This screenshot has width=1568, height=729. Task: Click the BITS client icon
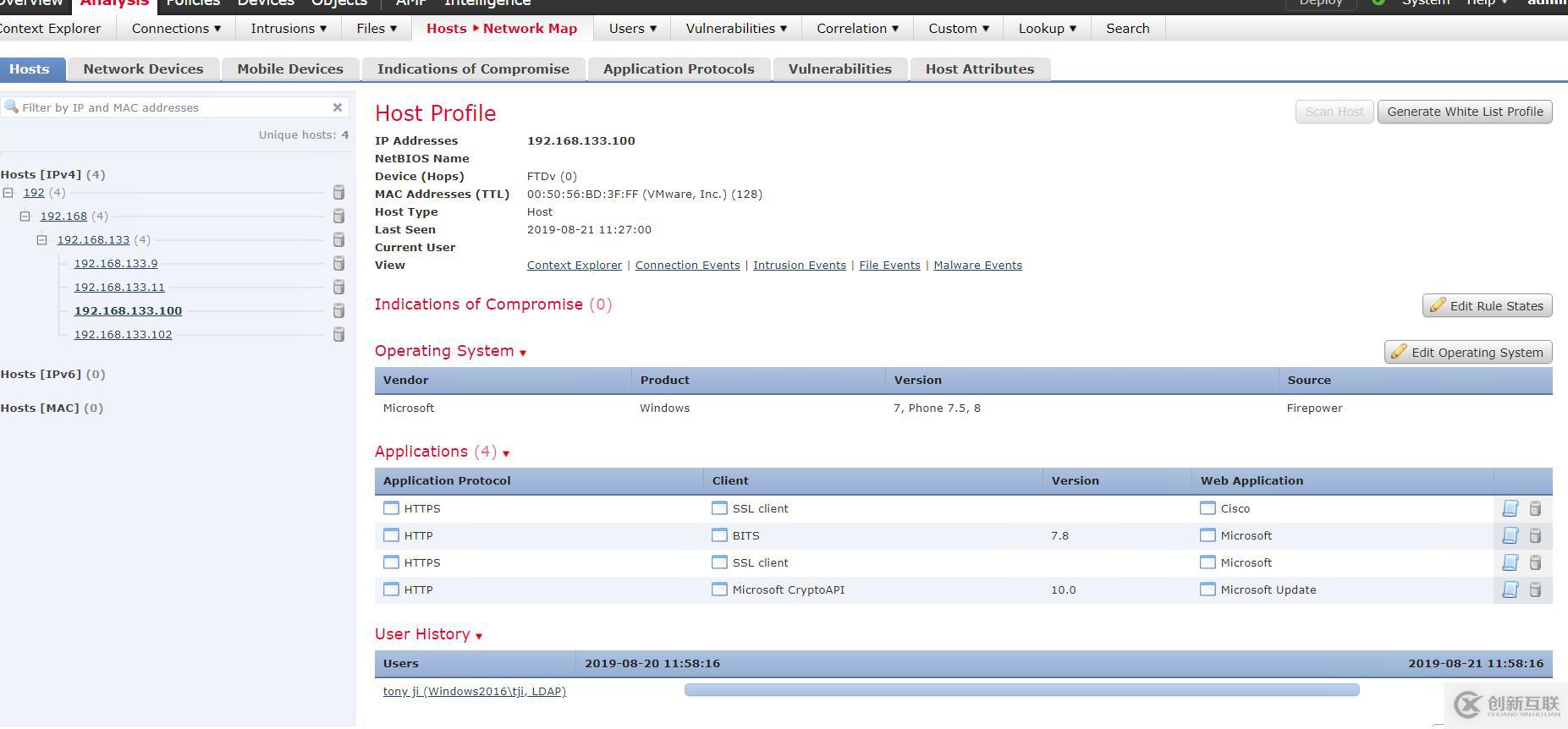coord(719,535)
